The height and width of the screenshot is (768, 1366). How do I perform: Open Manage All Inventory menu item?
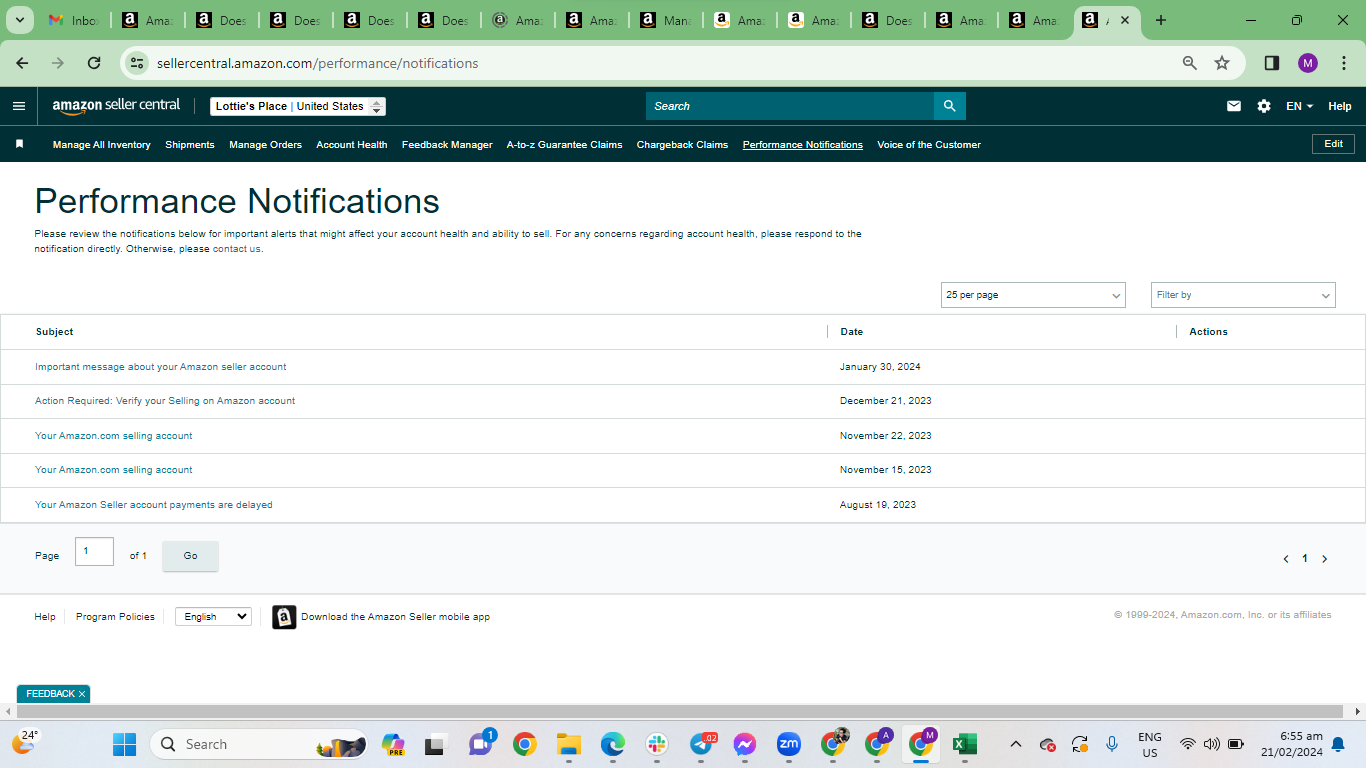pos(102,145)
